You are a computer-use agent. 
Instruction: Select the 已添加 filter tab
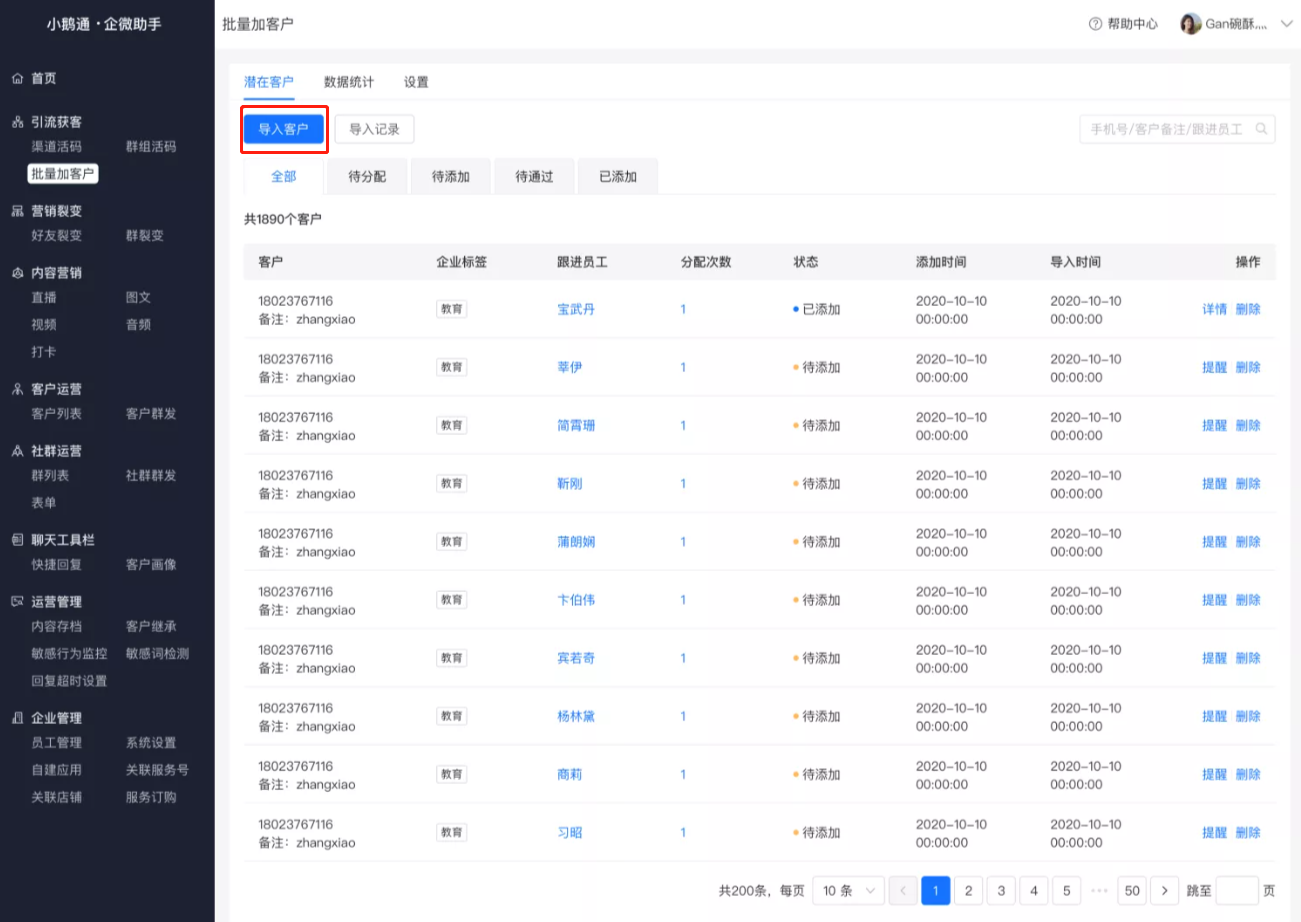pos(618,177)
